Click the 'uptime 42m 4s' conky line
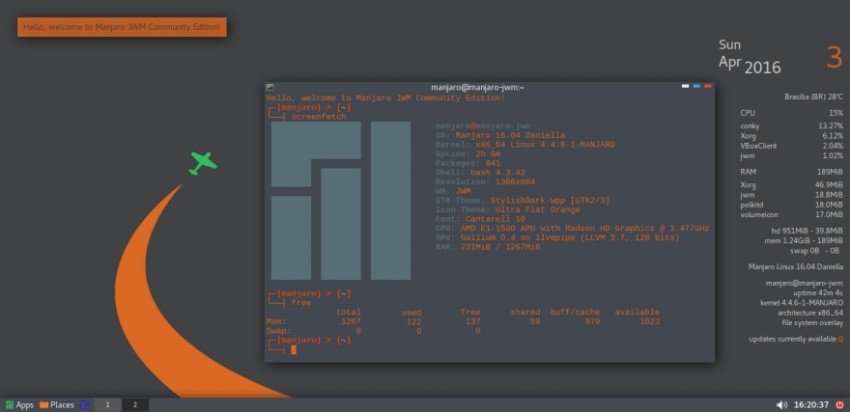The width and height of the screenshot is (850, 412). click(818, 293)
